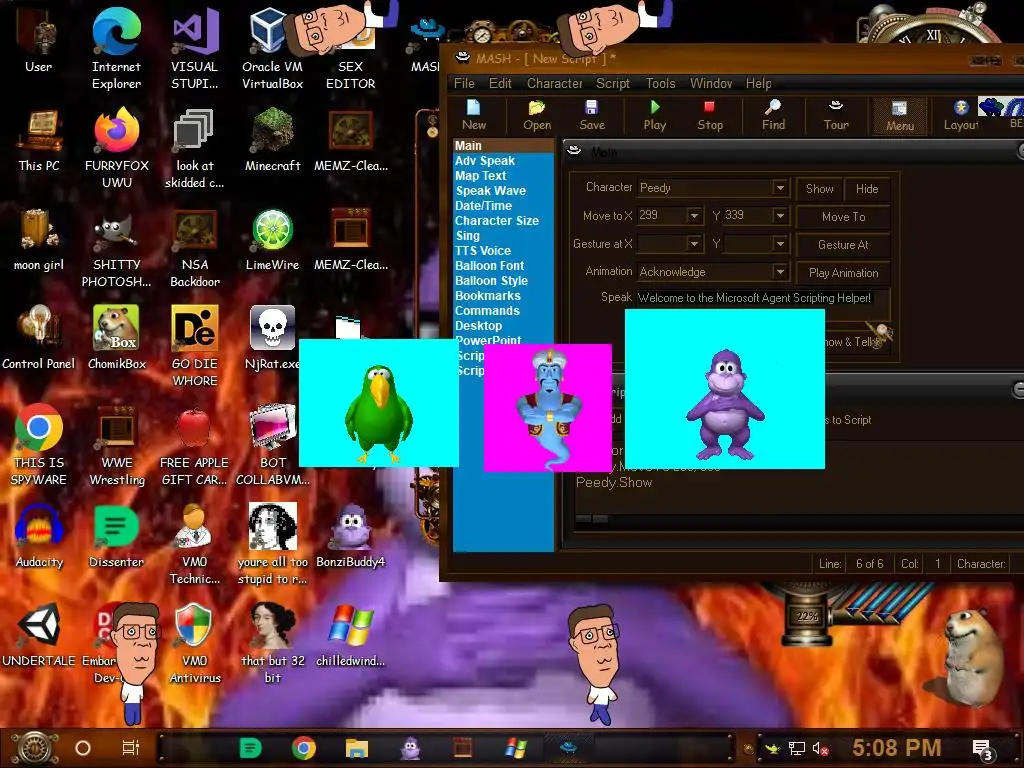Screen dimensions: 1024x768
Task: Click Peedy.Show line in script editor
Action: click(614, 483)
